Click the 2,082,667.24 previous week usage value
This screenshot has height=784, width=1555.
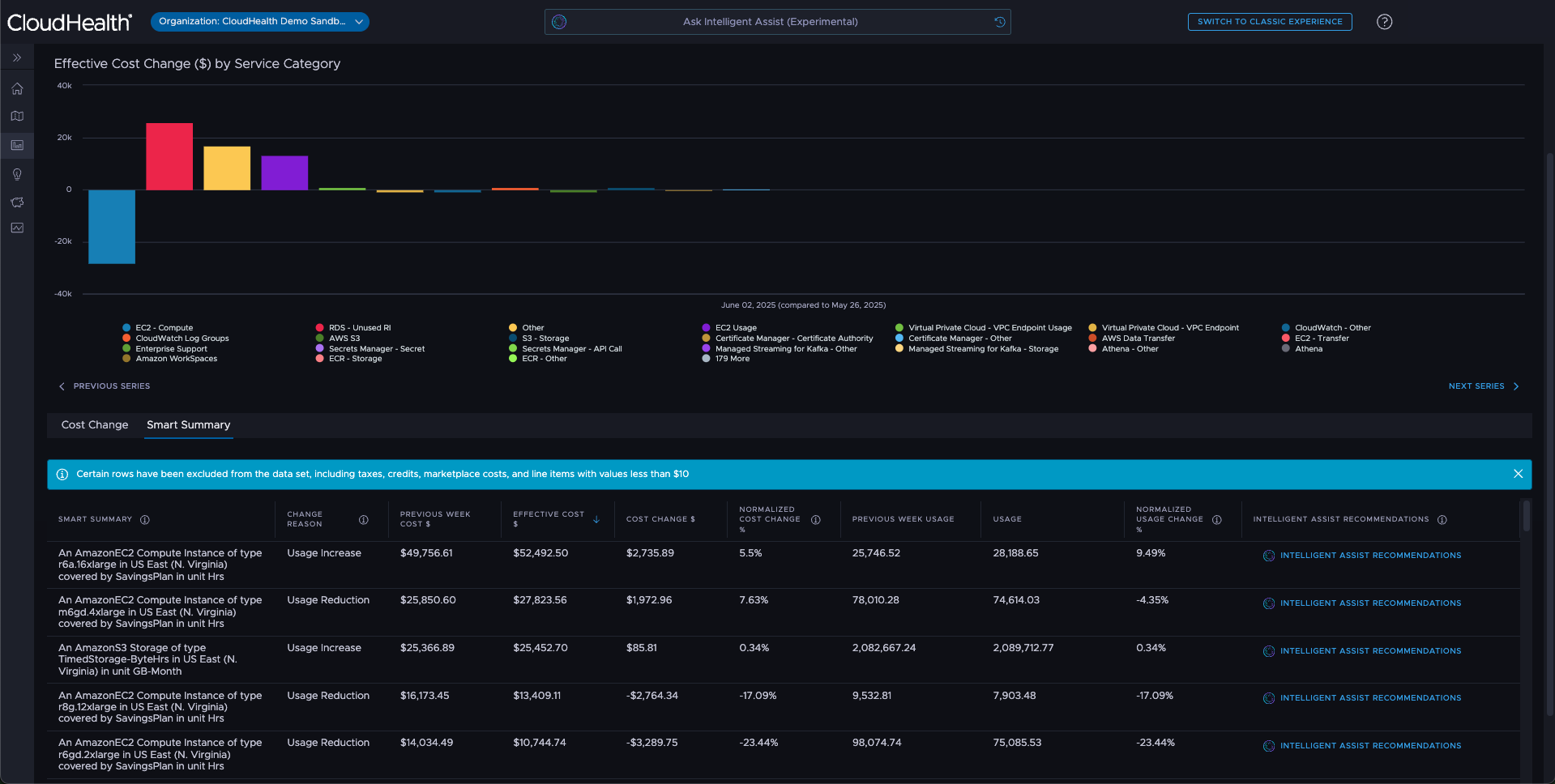click(884, 648)
